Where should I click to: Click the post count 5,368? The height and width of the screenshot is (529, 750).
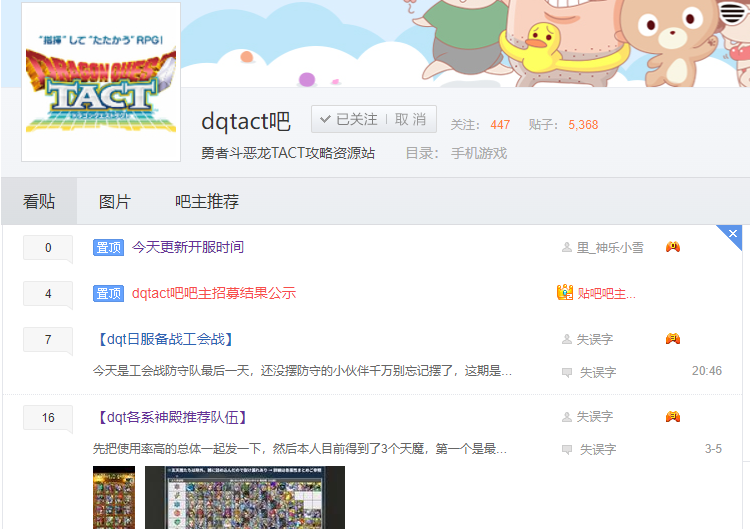583,125
